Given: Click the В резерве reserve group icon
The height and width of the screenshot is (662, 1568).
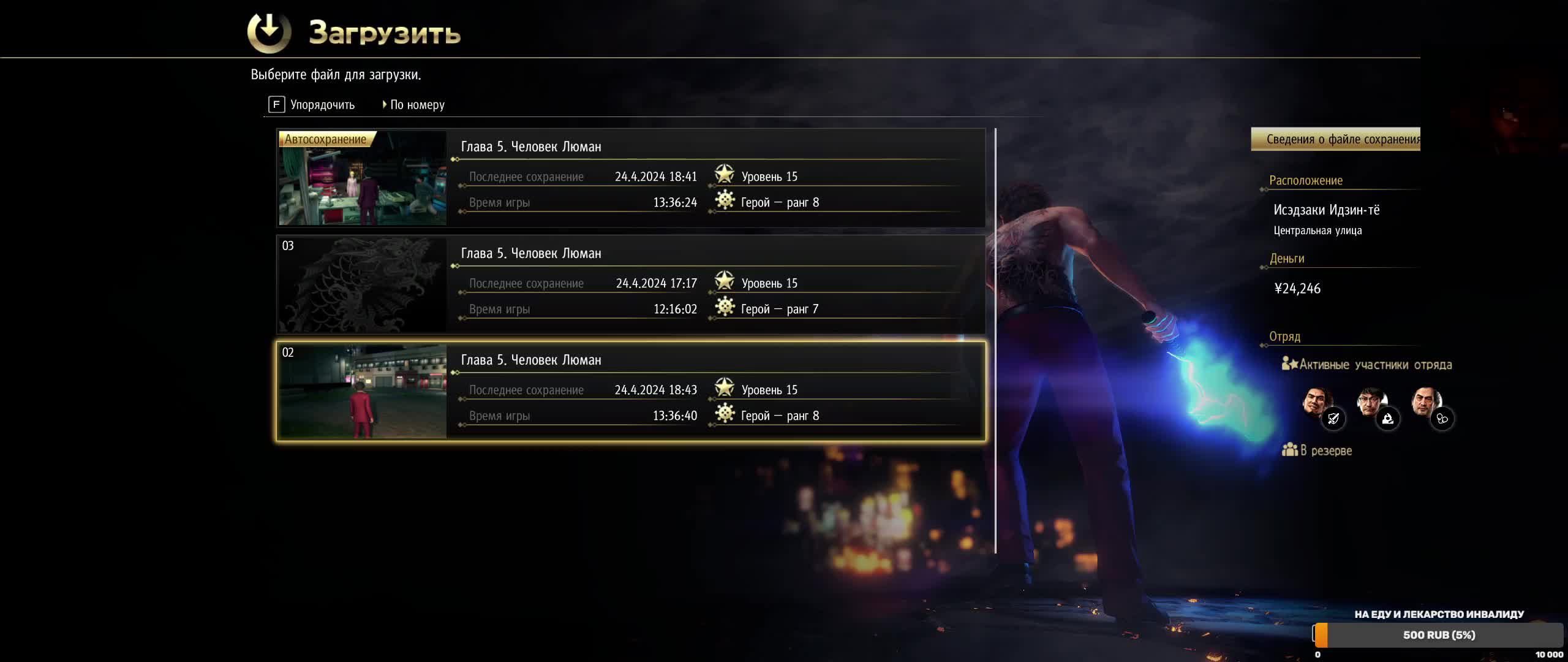Looking at the screenshot, I should tap(1290, 450).
